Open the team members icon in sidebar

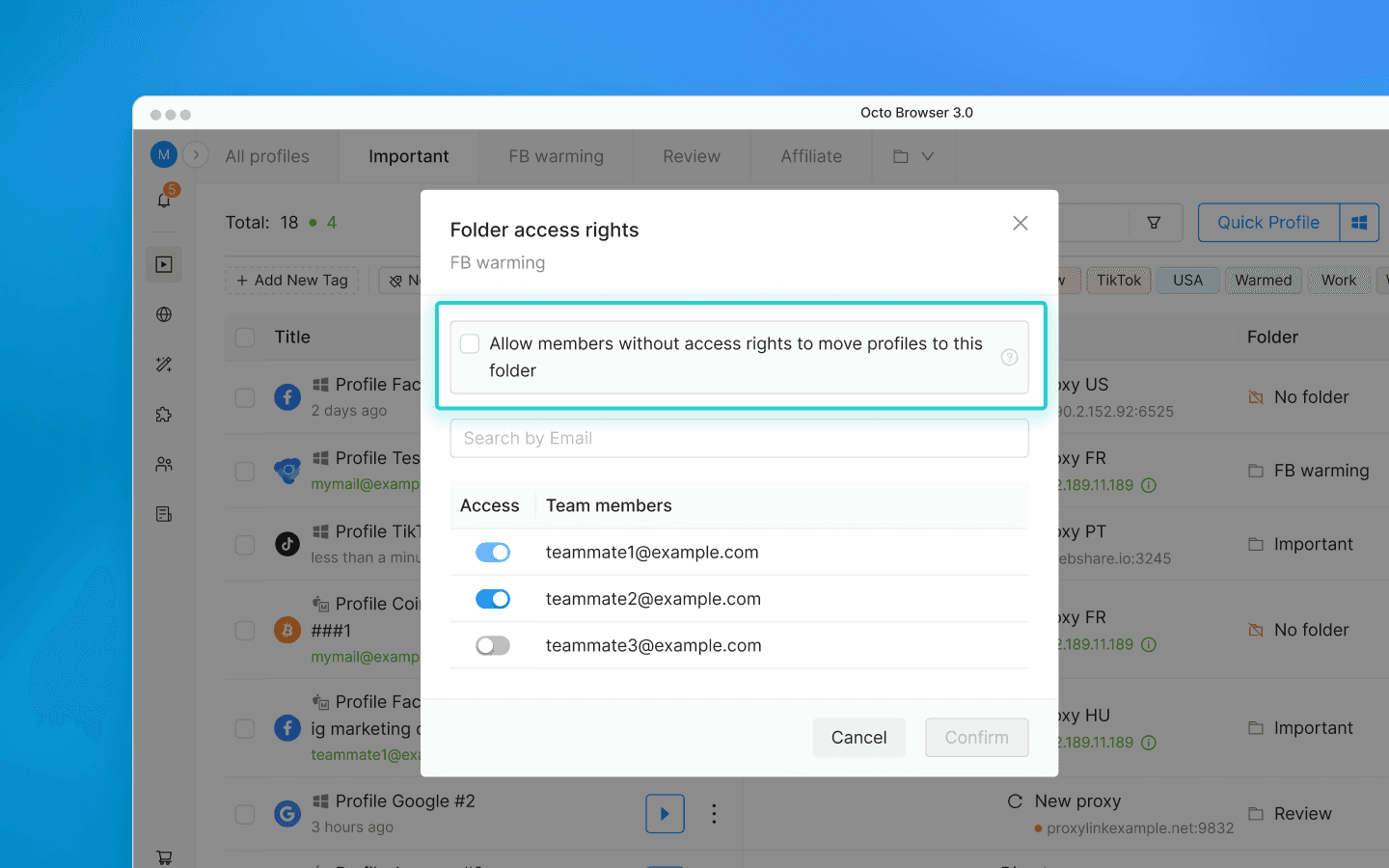click(164, 464)
